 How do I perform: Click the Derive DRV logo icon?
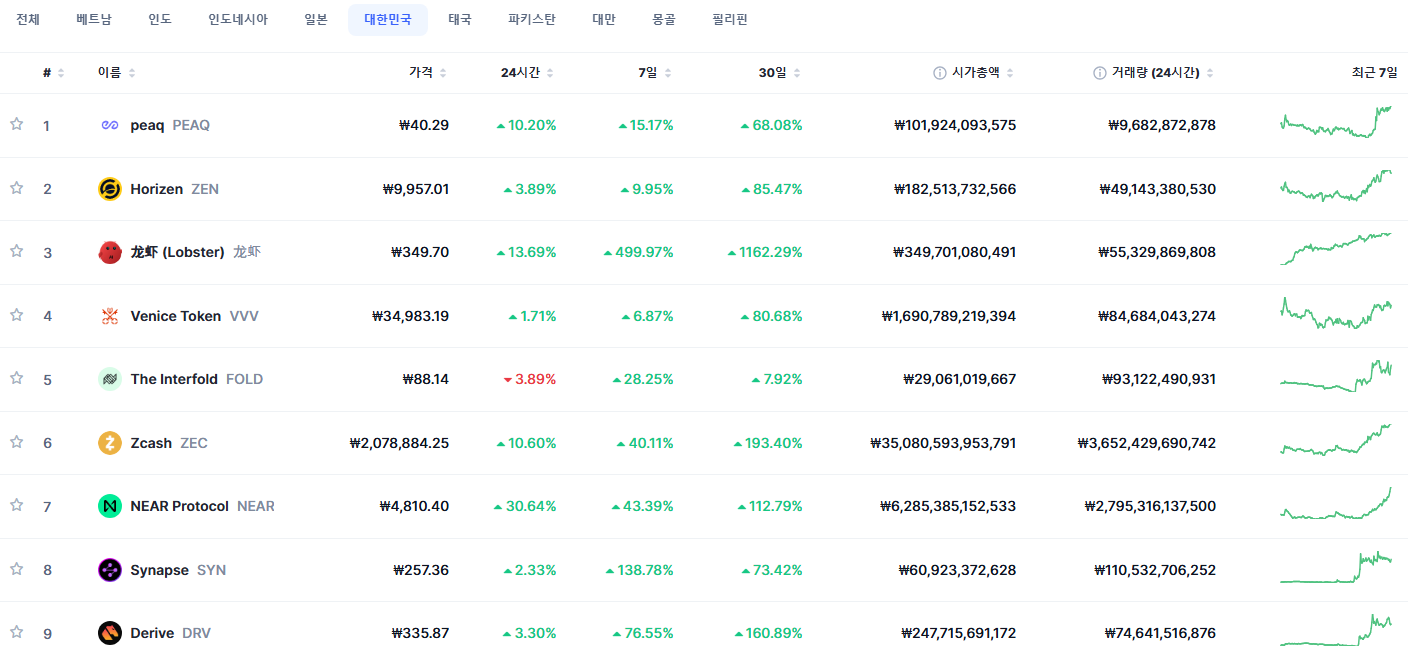110,633
